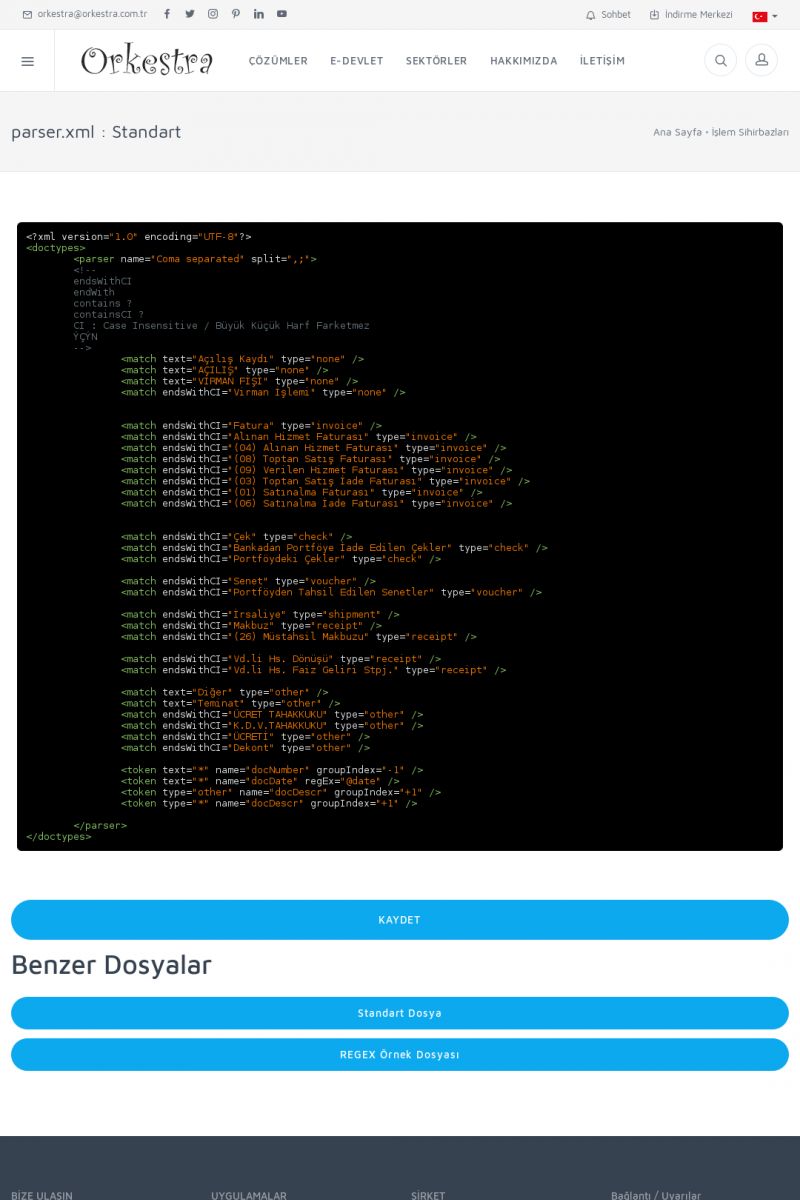Visit the Instagram profile icon
This screenshot has height=1200, width=800.
coord(213,14)
